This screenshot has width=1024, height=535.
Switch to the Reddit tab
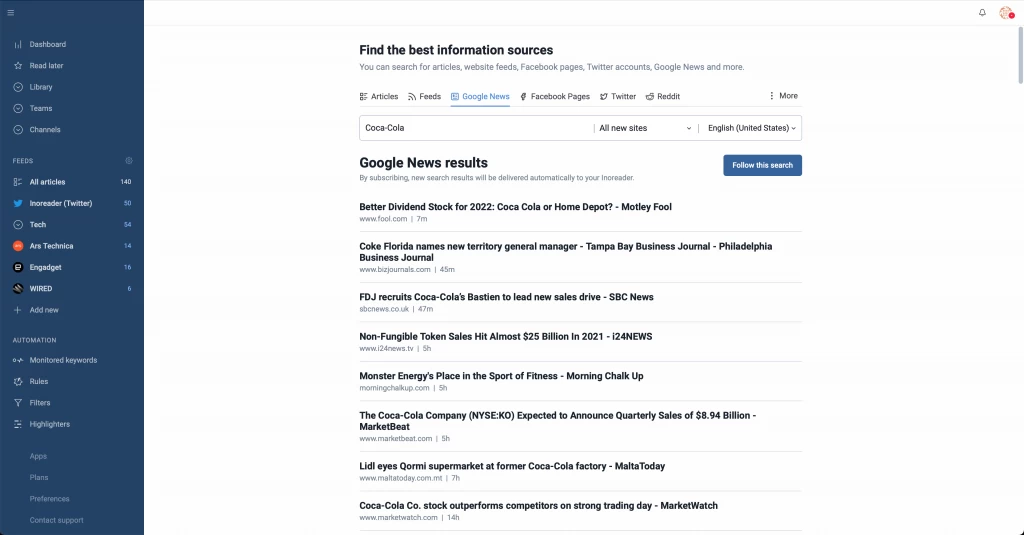click(663, 97)
